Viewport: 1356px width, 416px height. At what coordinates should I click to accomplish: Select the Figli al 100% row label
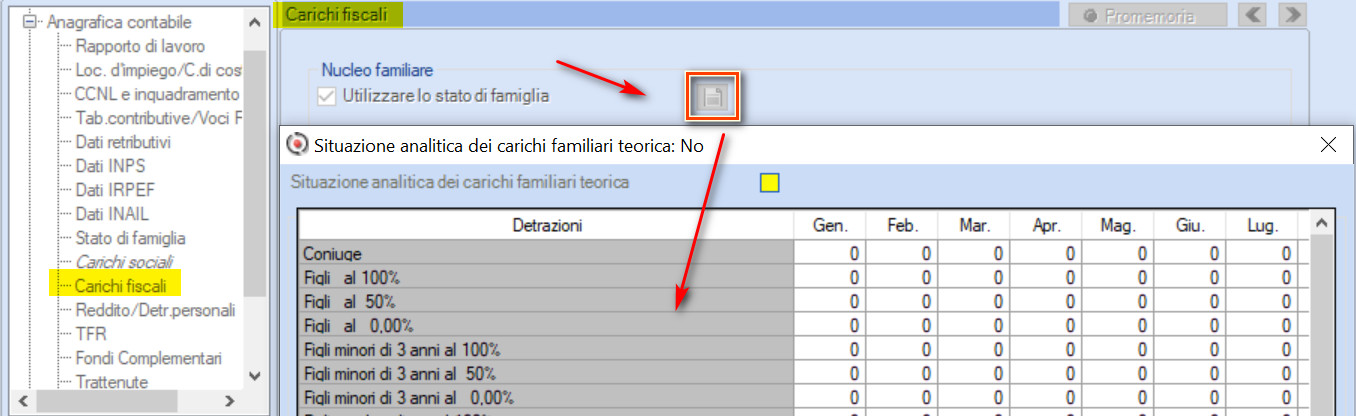pyautogui.click(x=547, y=277)
